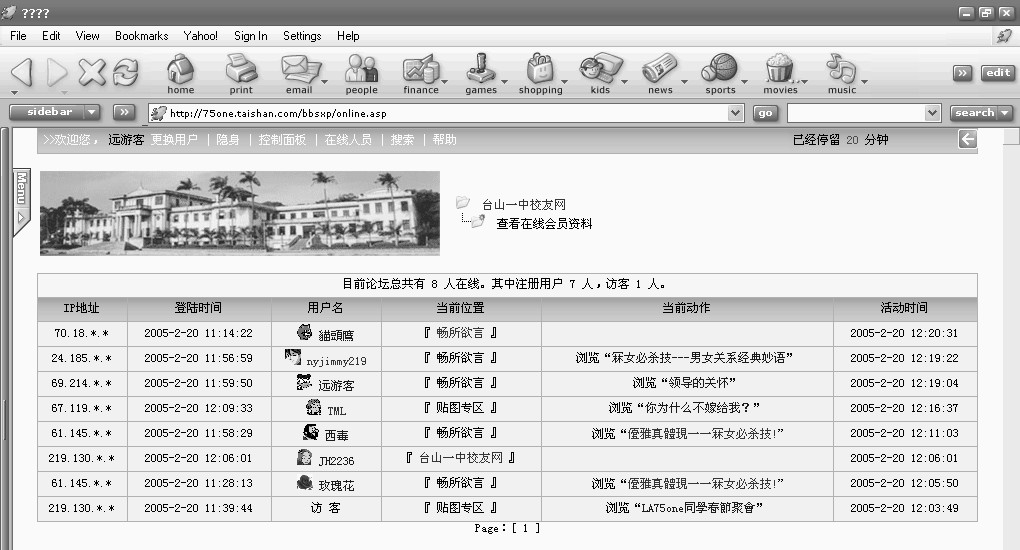Open user nyjimmy219 profile link
This screenshot has width=1020, height=550.
pos(336,360)
